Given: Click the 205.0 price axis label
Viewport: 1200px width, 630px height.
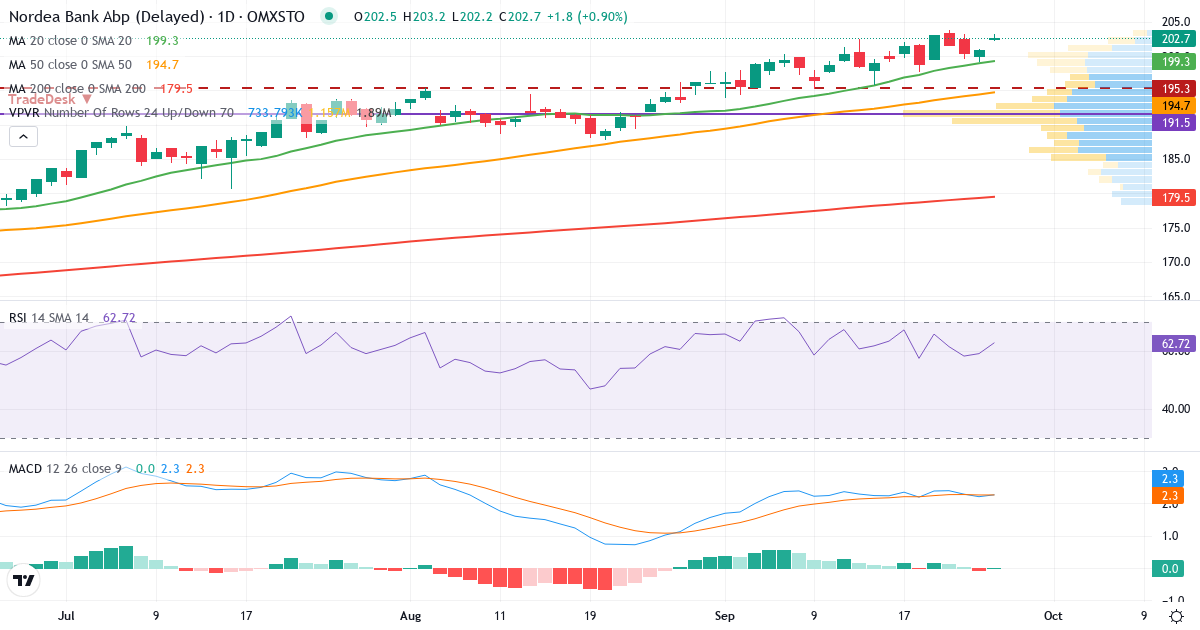Looking at the screenshot, I should pos(1176,22).
